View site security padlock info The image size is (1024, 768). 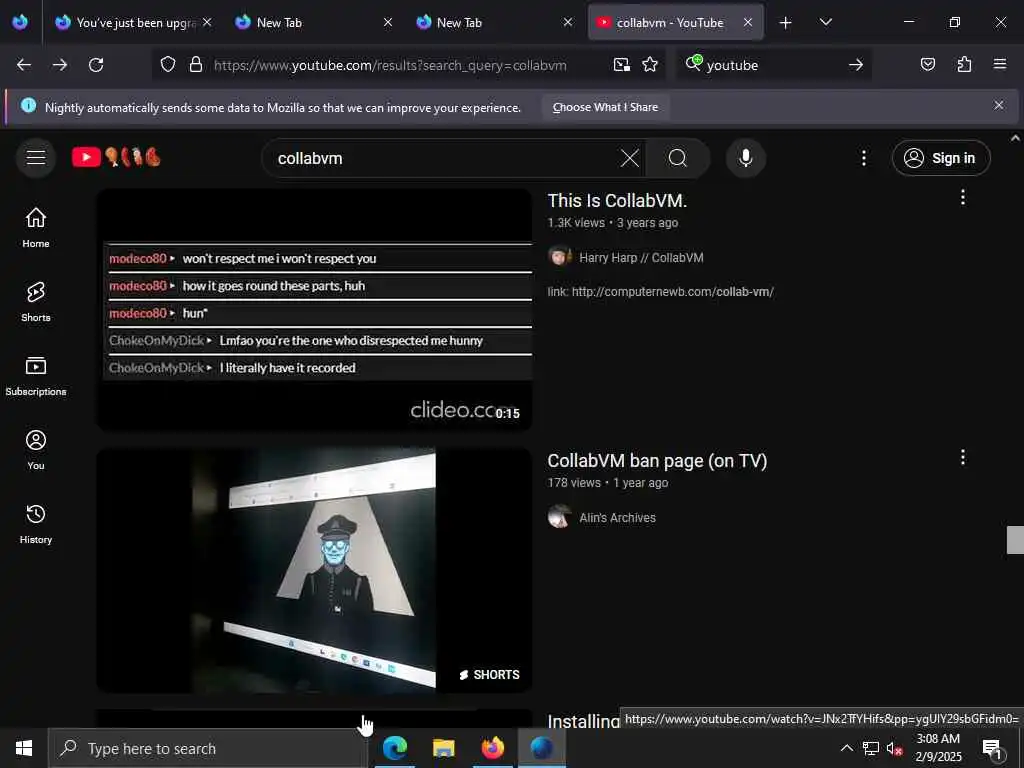coord(195,65)
